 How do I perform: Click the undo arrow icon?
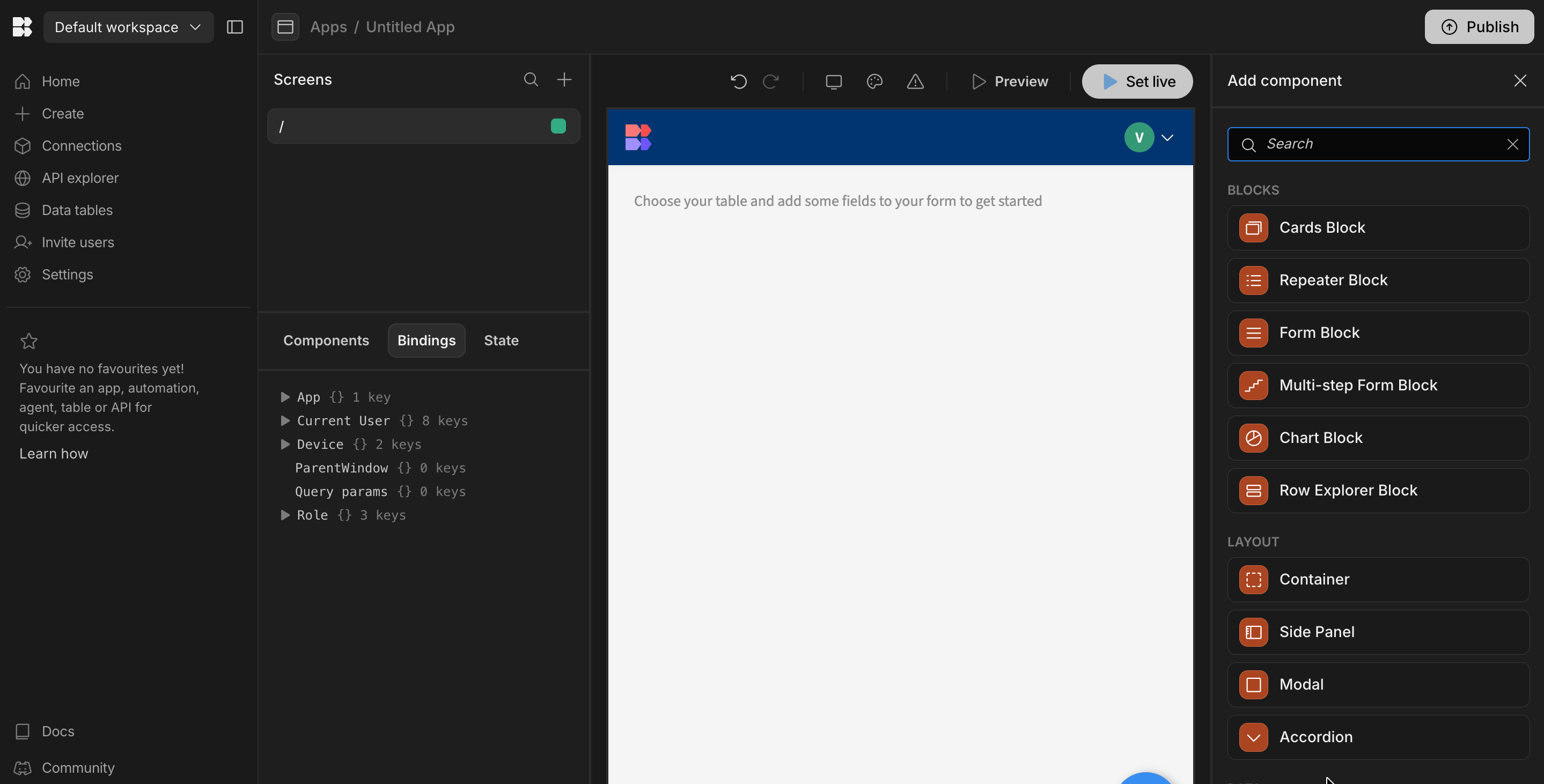coord(738,82)
